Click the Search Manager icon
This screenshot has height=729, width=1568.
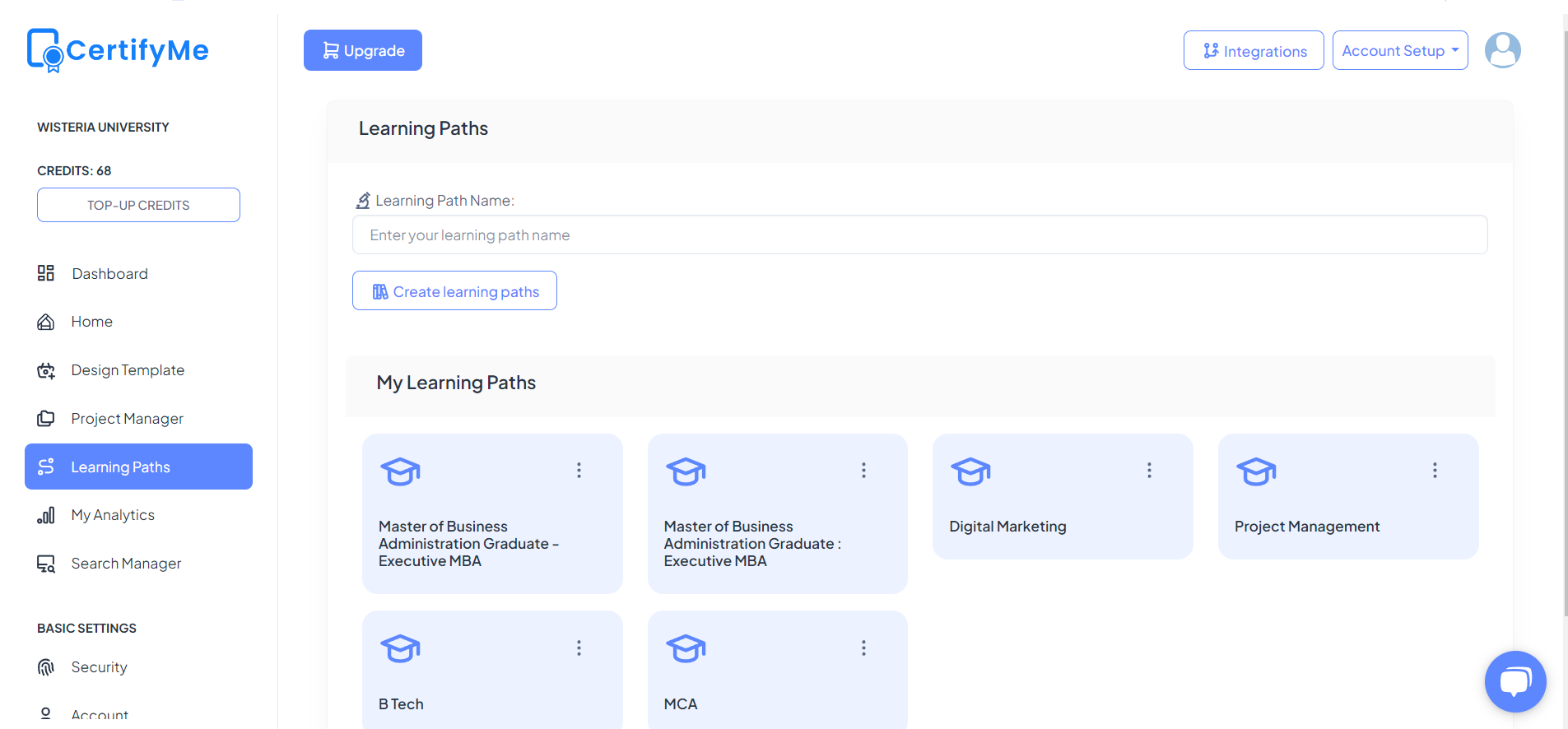coord(46,564)
